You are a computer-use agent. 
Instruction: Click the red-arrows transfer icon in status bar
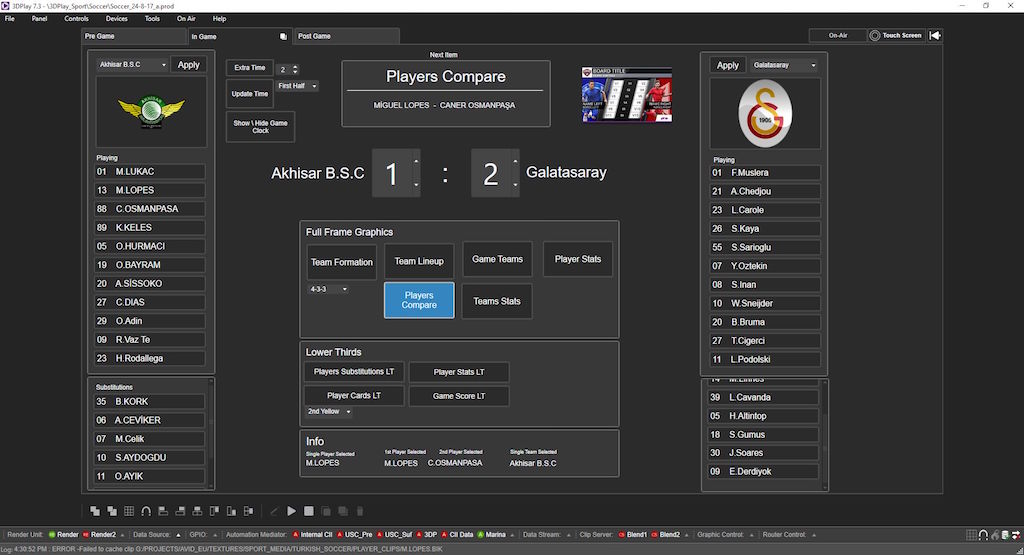tap(1016, 535)
